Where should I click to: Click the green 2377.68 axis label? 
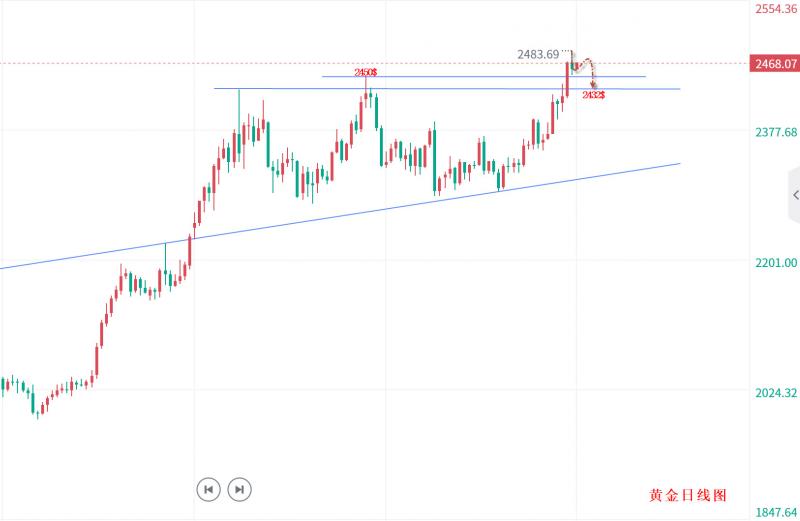pos(775,133)
